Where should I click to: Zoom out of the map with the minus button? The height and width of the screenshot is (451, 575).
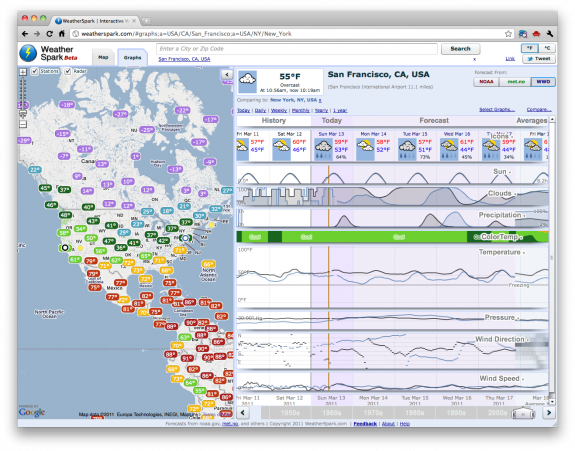(23, 124)
